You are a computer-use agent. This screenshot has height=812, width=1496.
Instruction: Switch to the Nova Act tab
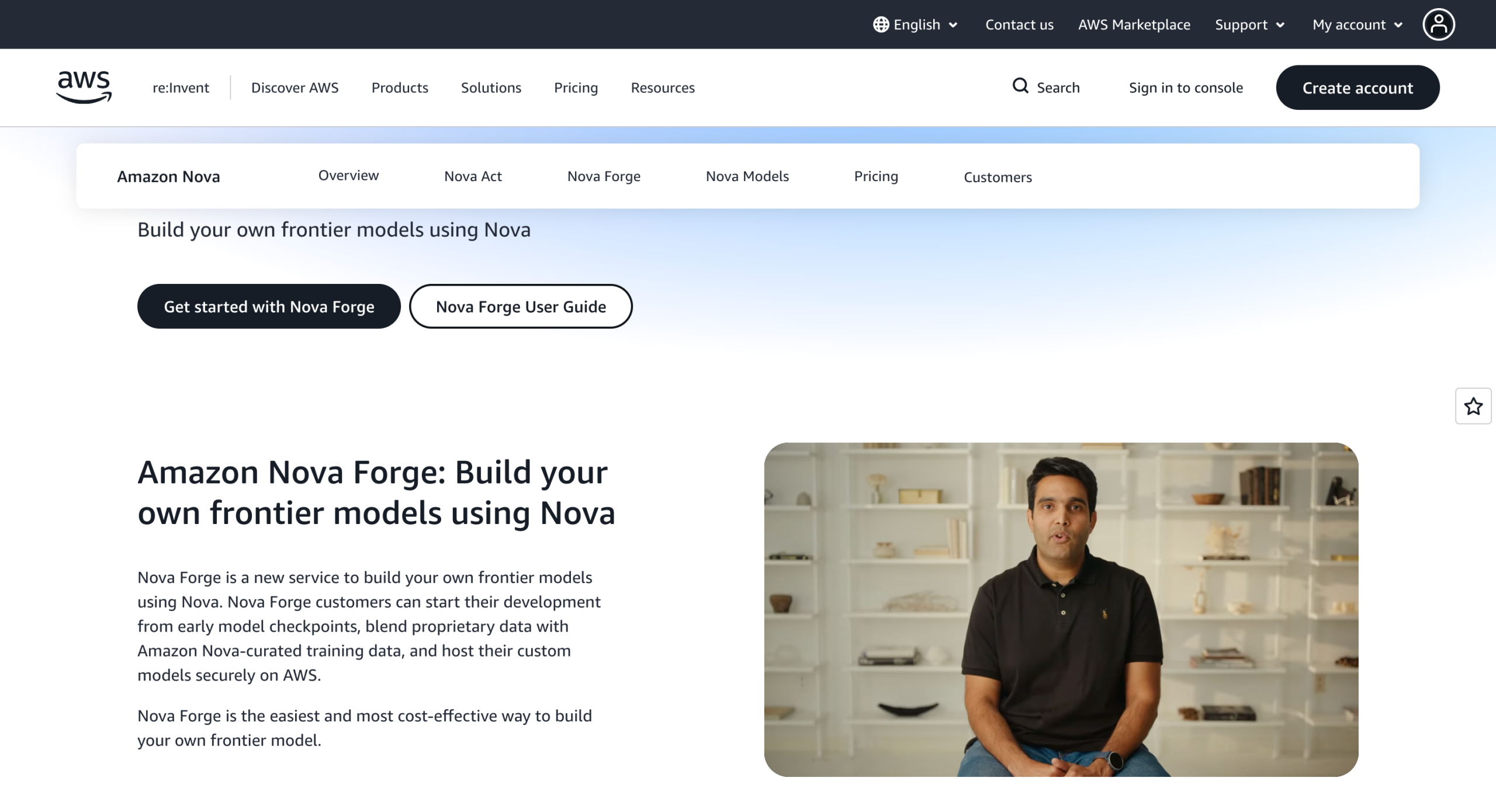point(473,176)
